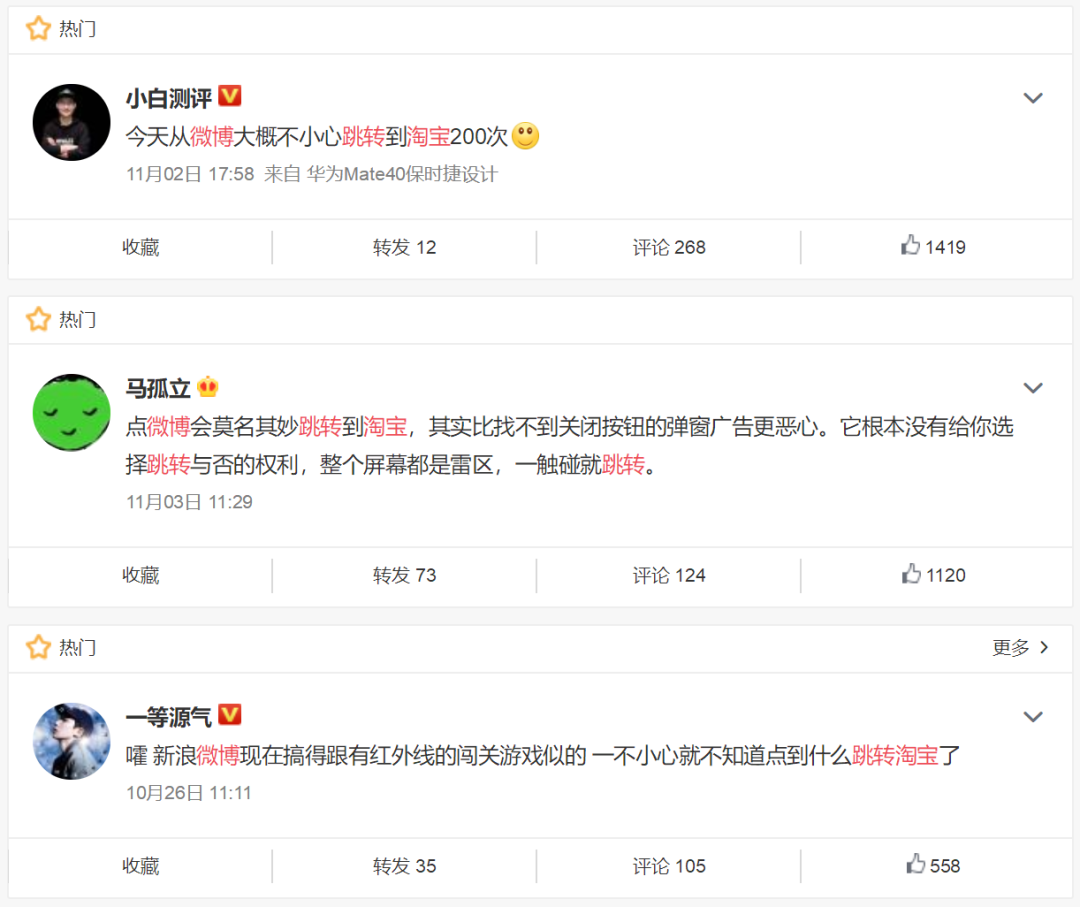
Task: Open the 评论 105 comments
Action: pos(669,866)
